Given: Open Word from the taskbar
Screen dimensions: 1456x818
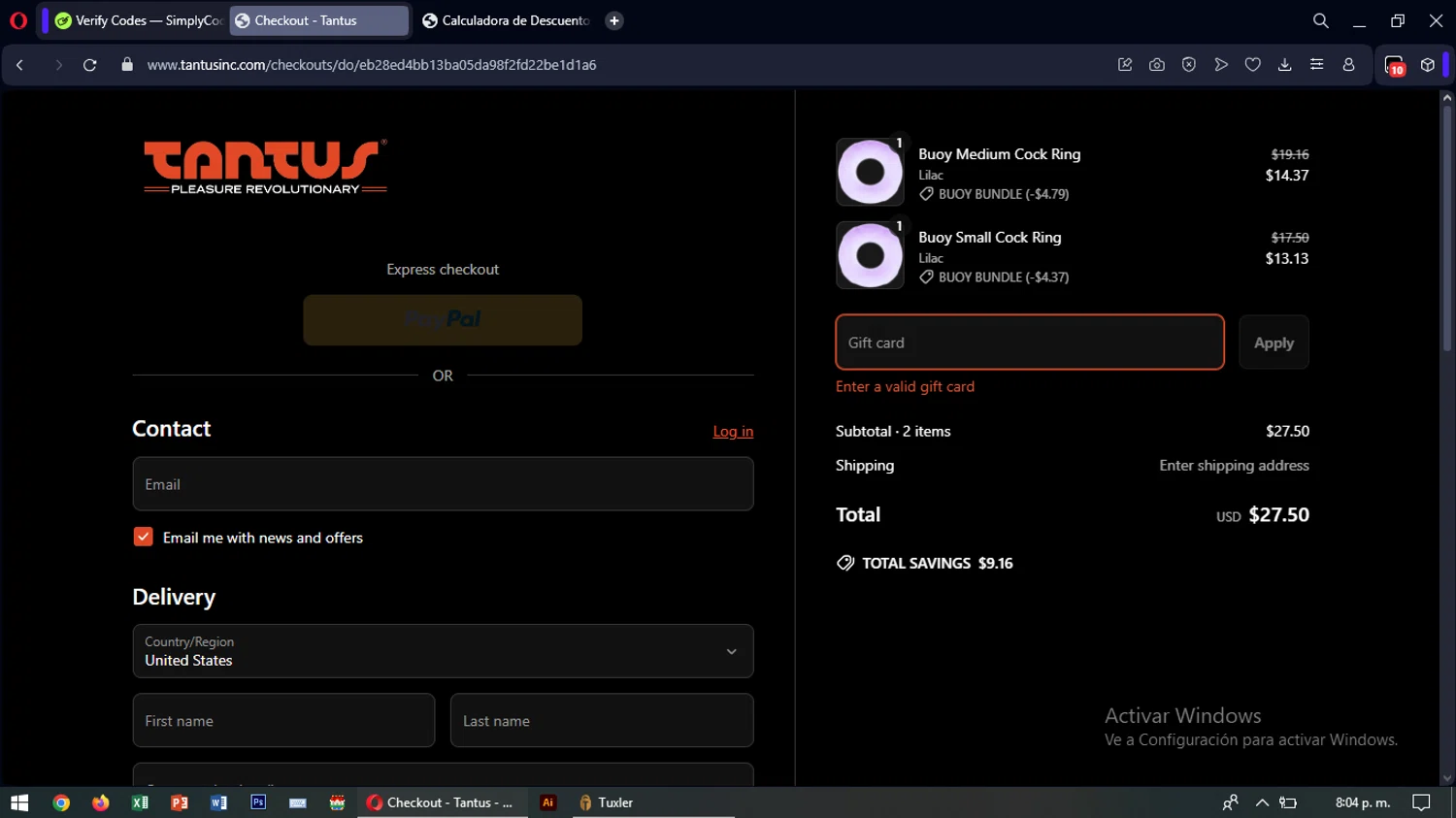Looking at the screenshot, I should (218, 802).
